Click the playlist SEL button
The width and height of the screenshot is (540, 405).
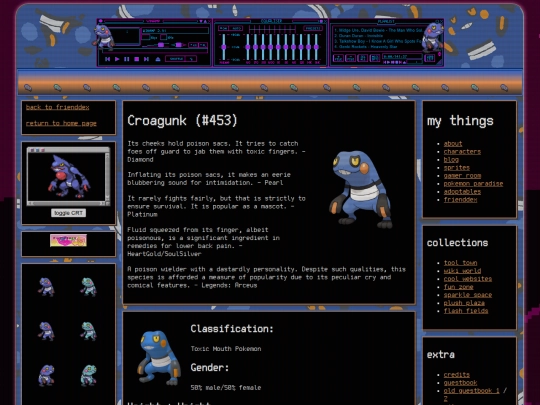point(363,58)
